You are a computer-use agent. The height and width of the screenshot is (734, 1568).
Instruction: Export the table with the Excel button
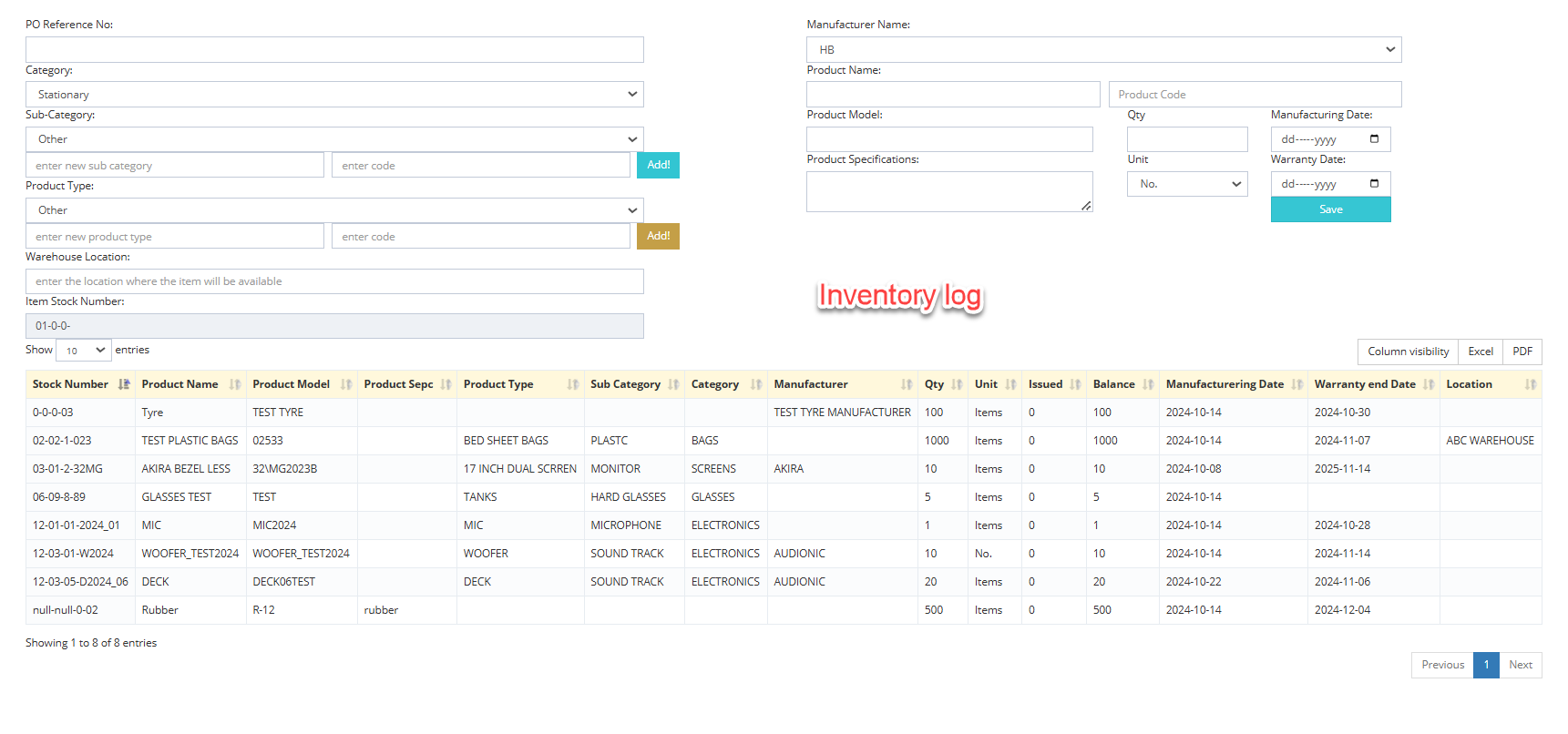(x=1480, y=352)
